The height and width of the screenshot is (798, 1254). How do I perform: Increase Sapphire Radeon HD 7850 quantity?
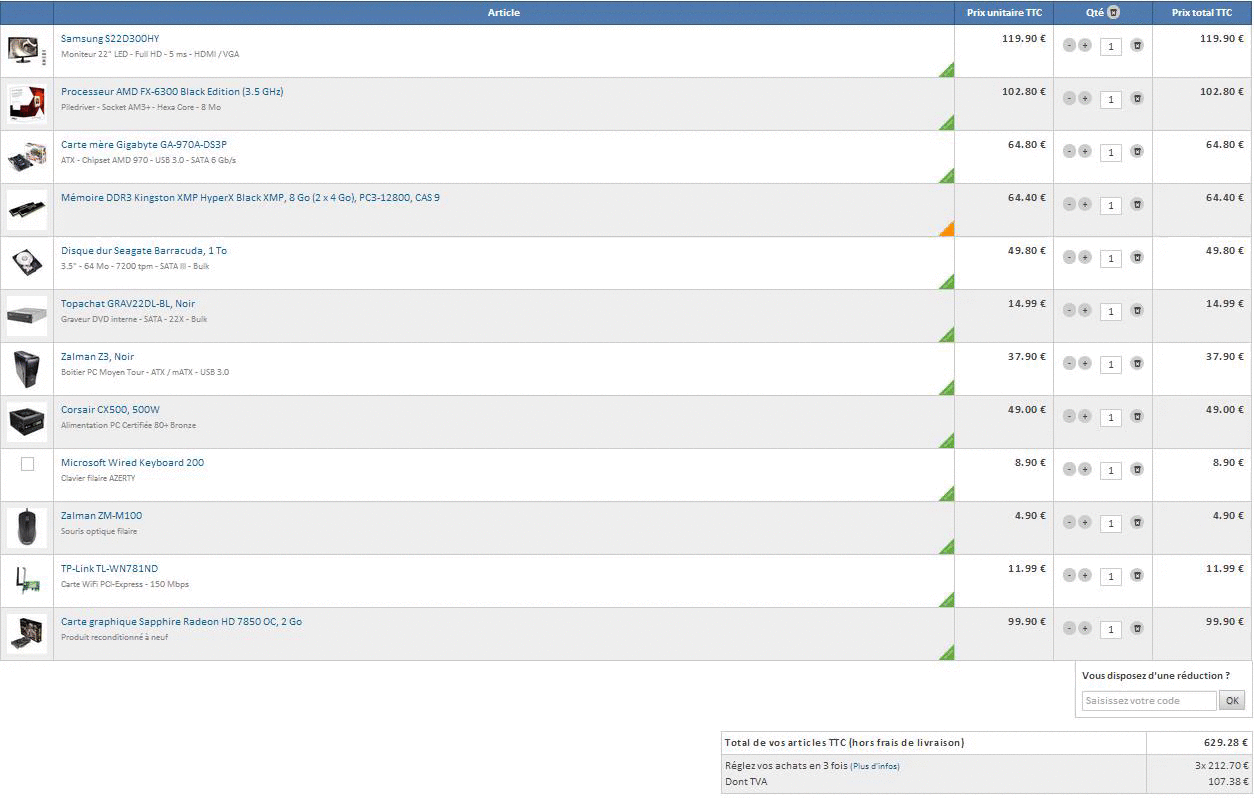pyautogui.click(x=1085, y=628)
